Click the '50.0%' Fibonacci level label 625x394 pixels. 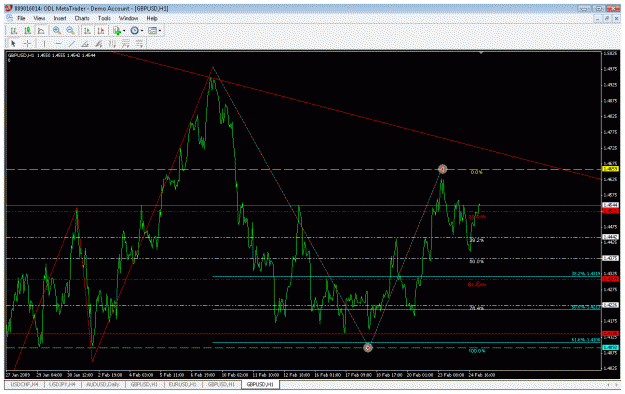[476, 262]
